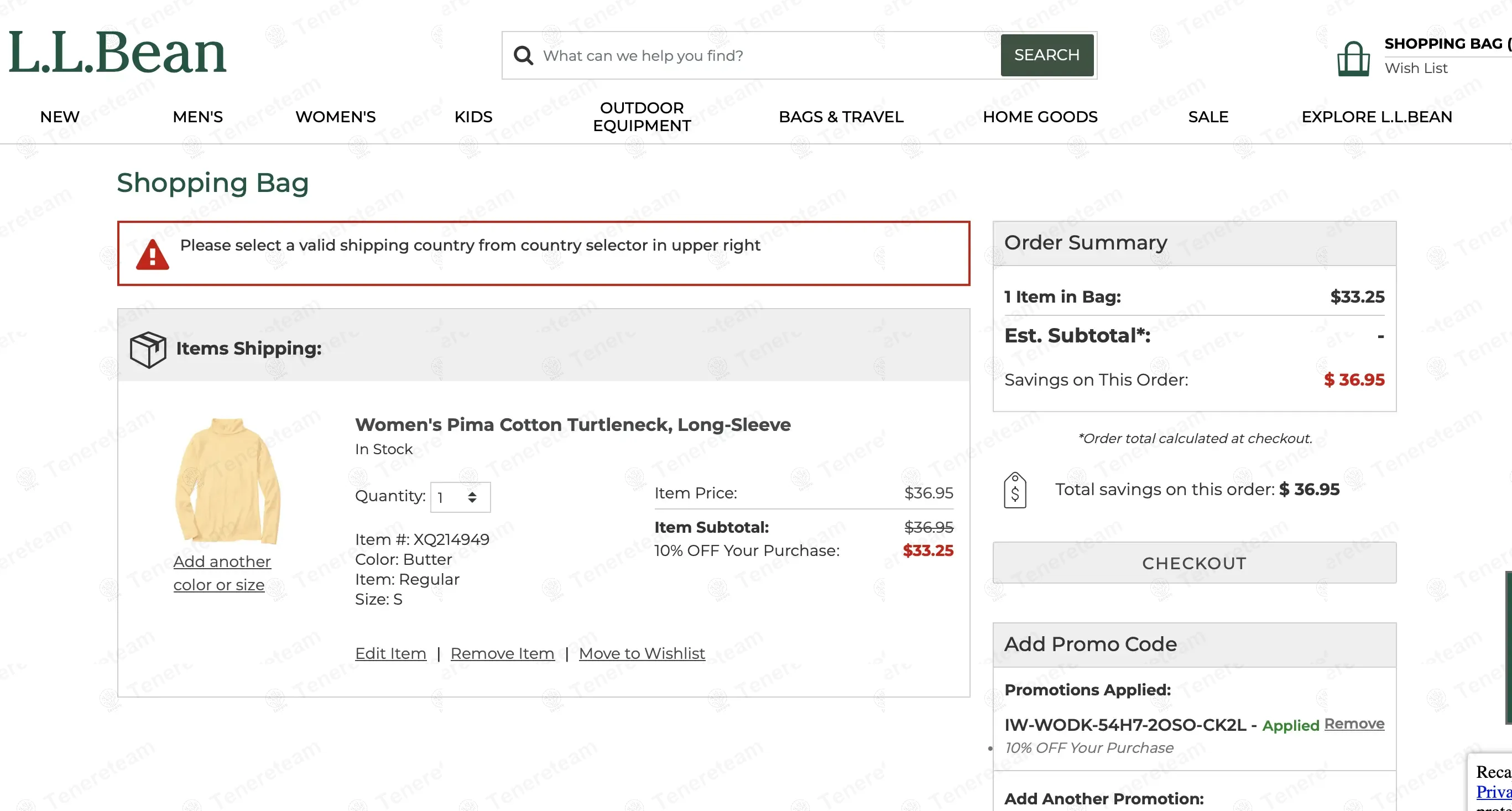Open the Bags & Travel menu
Screen dimensions: 1512x811
(841, 117)
